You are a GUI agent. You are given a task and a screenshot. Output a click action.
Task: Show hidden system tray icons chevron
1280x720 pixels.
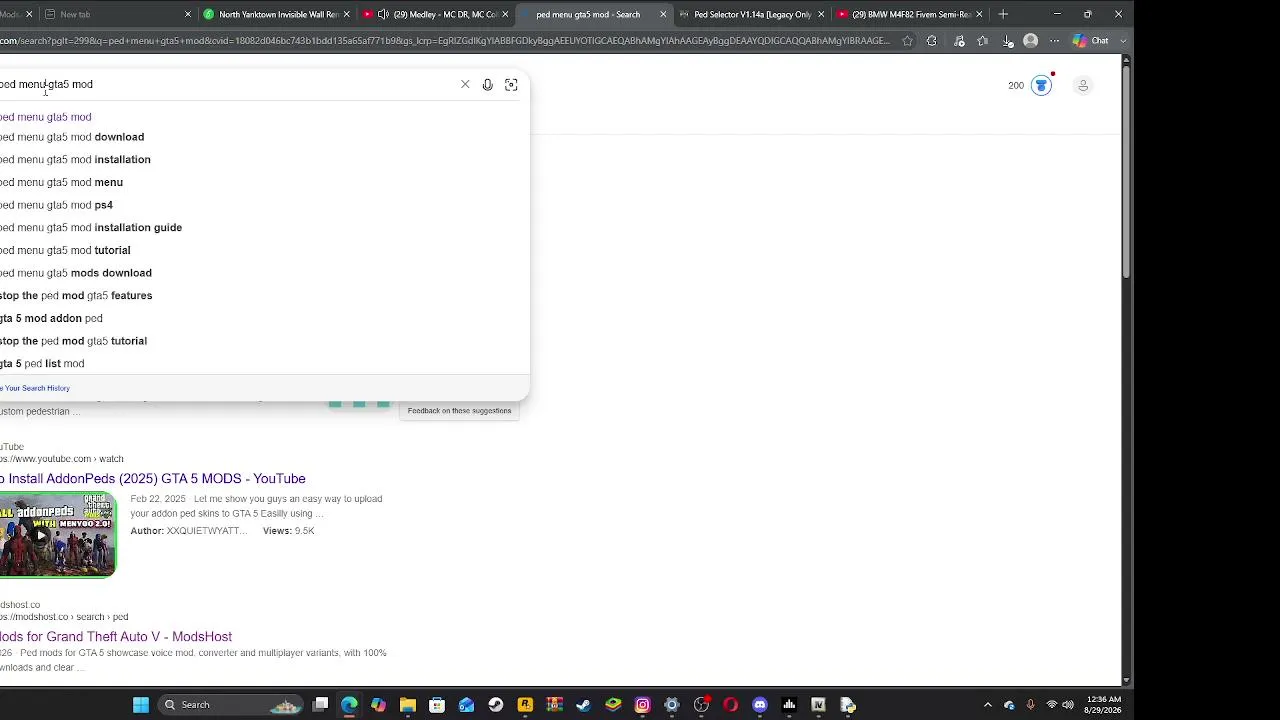[x=988, y=705]
